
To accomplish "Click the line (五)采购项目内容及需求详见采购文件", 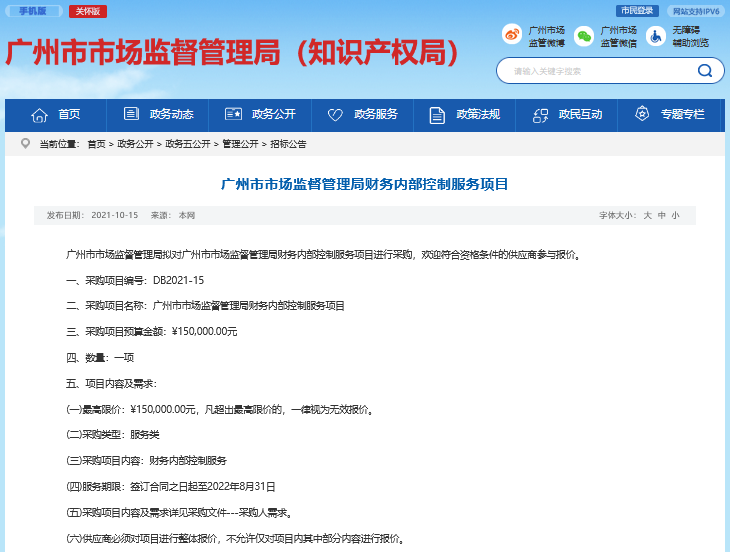I will (x=179, y=513).
